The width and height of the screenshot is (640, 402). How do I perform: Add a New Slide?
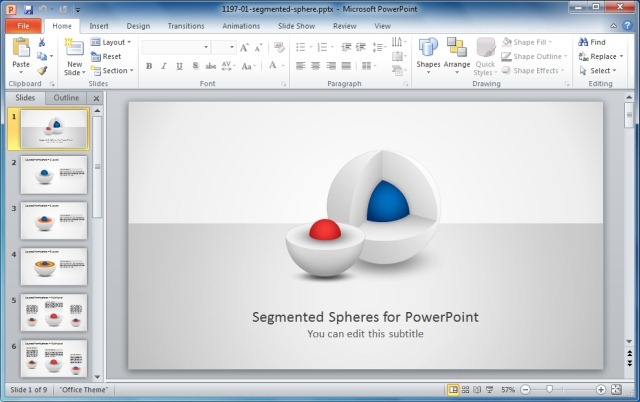(74, 57)
